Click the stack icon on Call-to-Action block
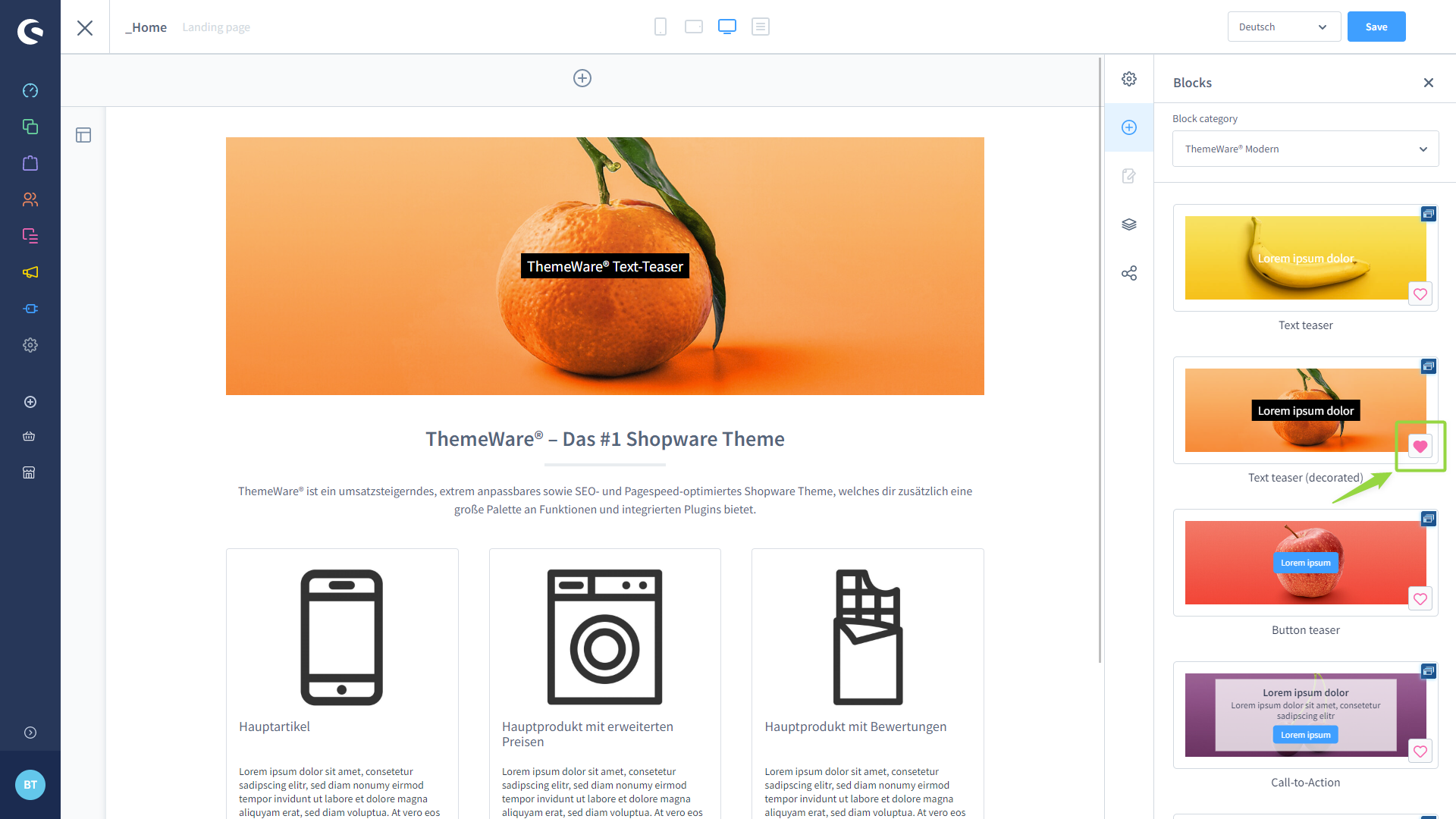 click(1429, 671)
